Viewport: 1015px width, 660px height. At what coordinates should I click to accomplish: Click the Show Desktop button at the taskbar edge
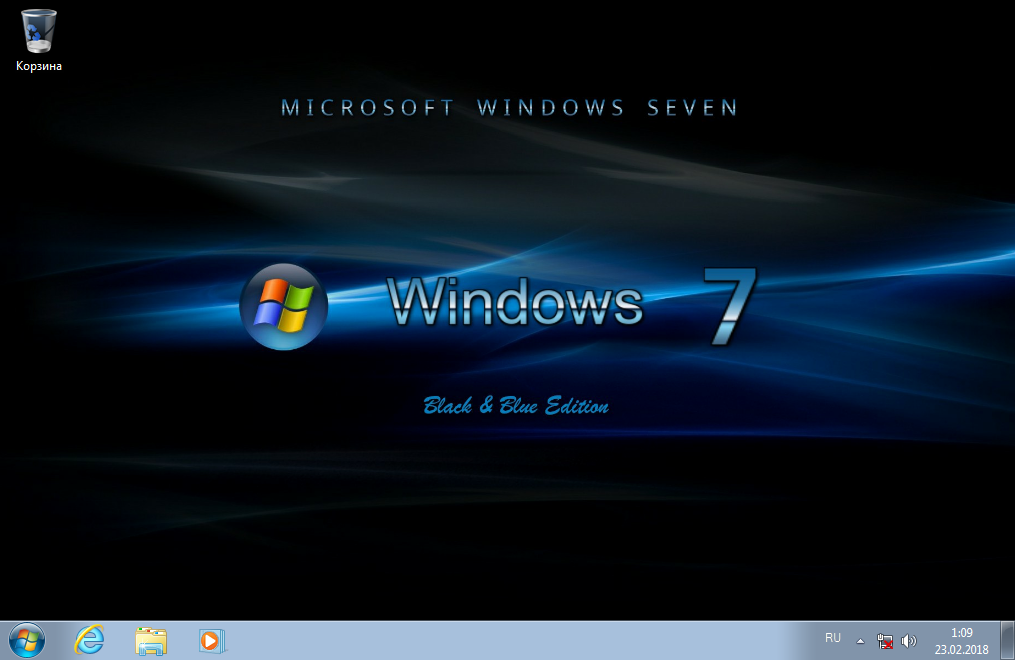1007,641
